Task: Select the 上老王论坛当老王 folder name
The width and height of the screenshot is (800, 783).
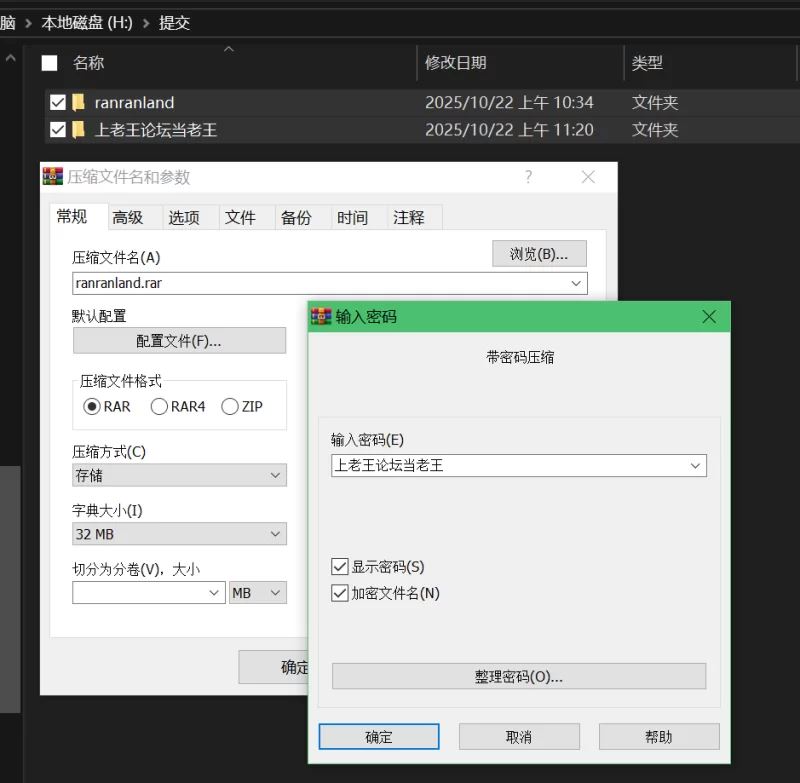Action: (x=156, y=130)
